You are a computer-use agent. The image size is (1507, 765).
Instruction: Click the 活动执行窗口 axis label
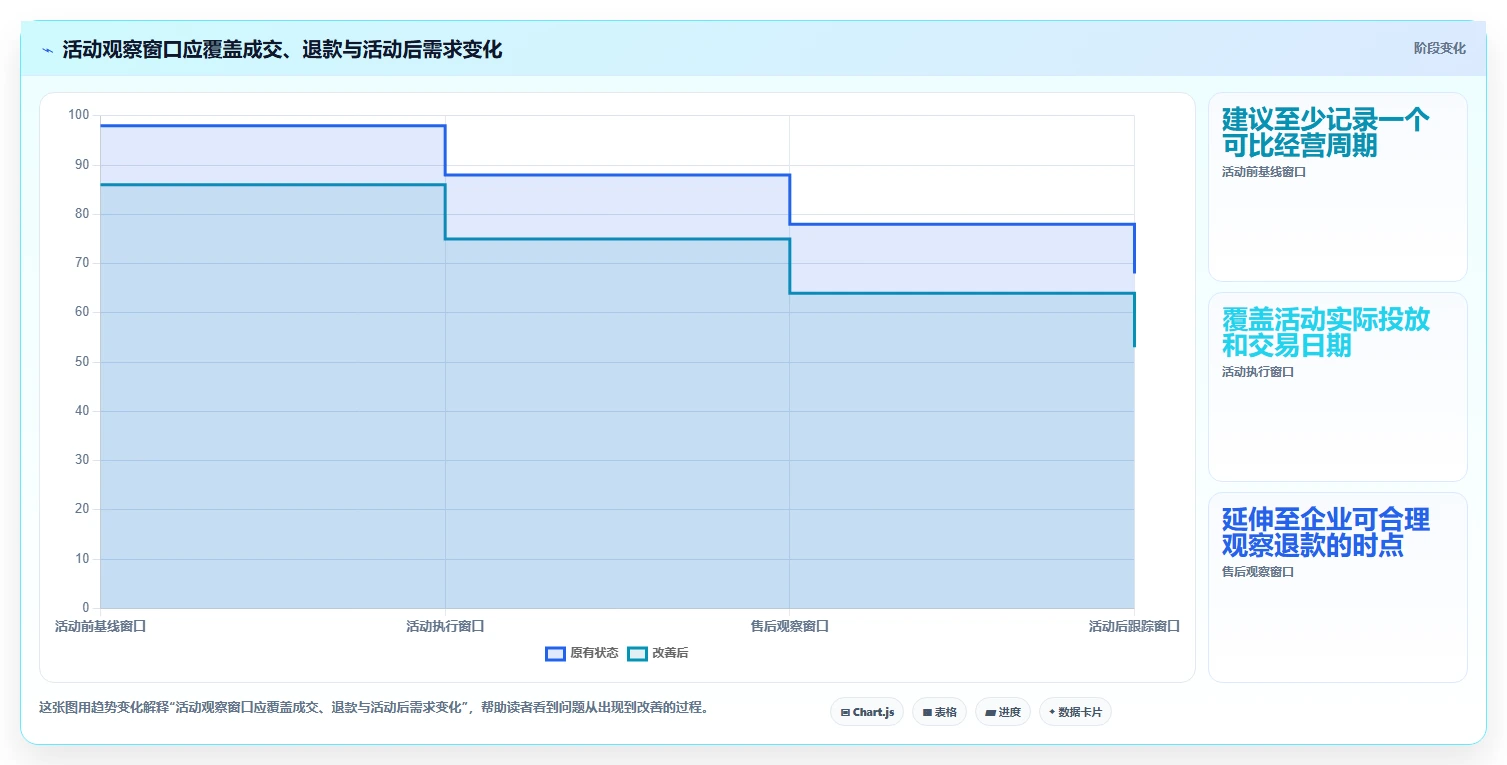click(x=445, y=627)
